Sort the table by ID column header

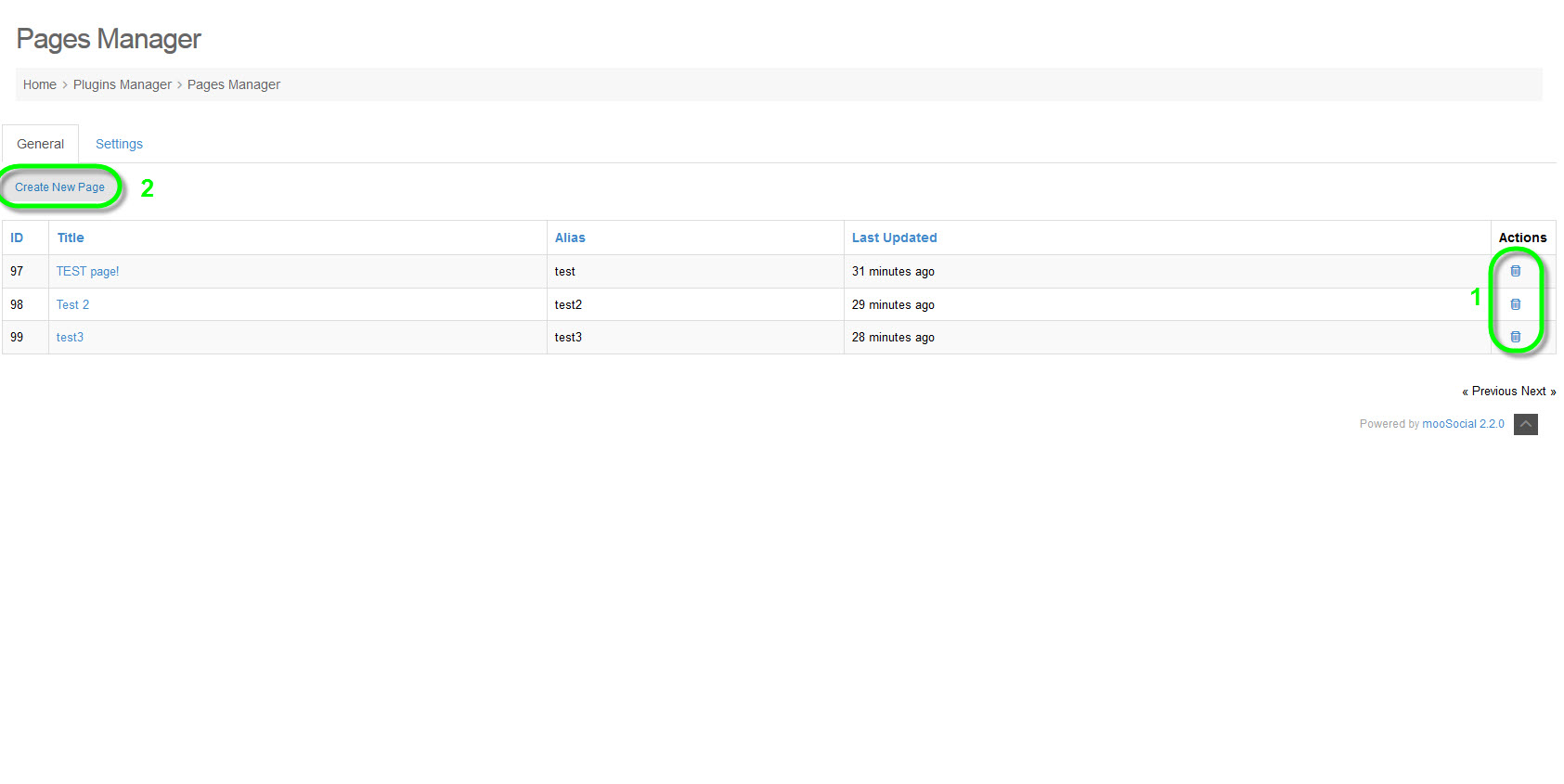(x=17, y=238)
